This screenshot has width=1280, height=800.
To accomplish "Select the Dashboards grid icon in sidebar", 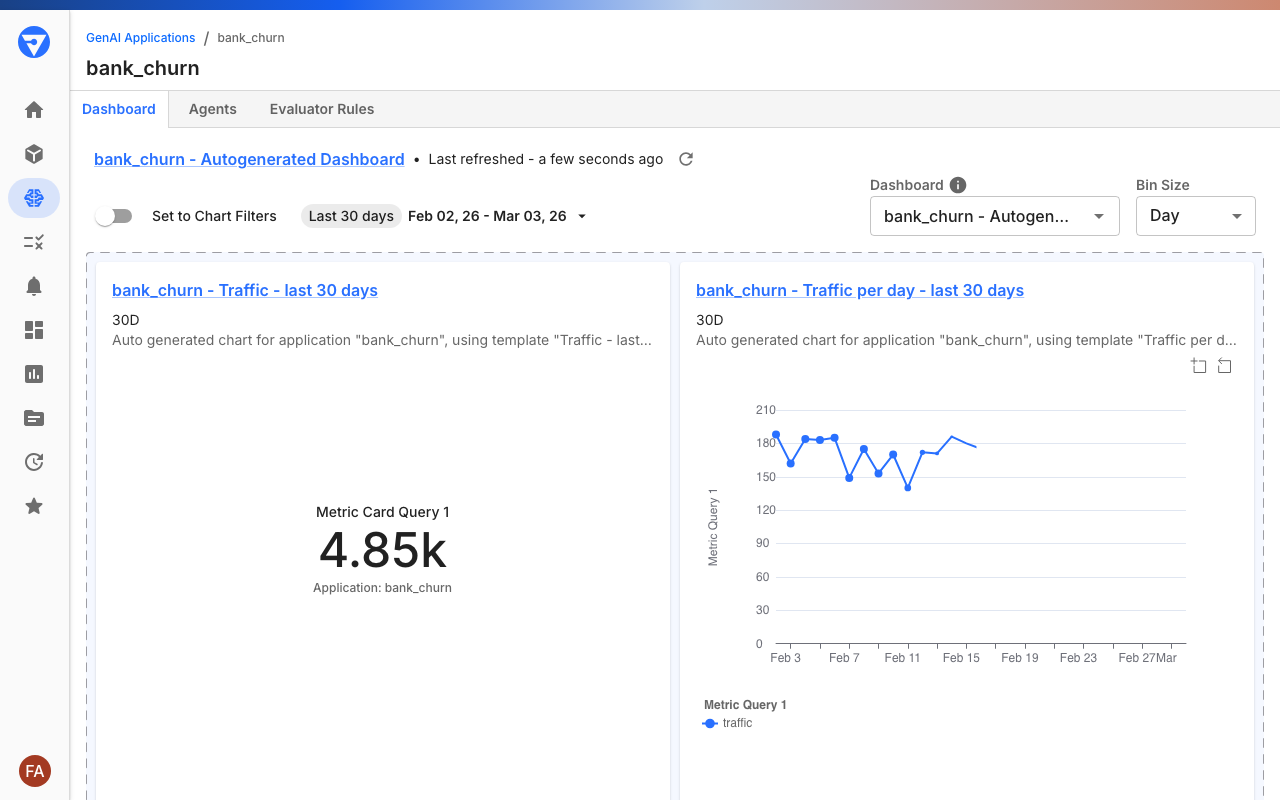I will [x=33, y=330].
